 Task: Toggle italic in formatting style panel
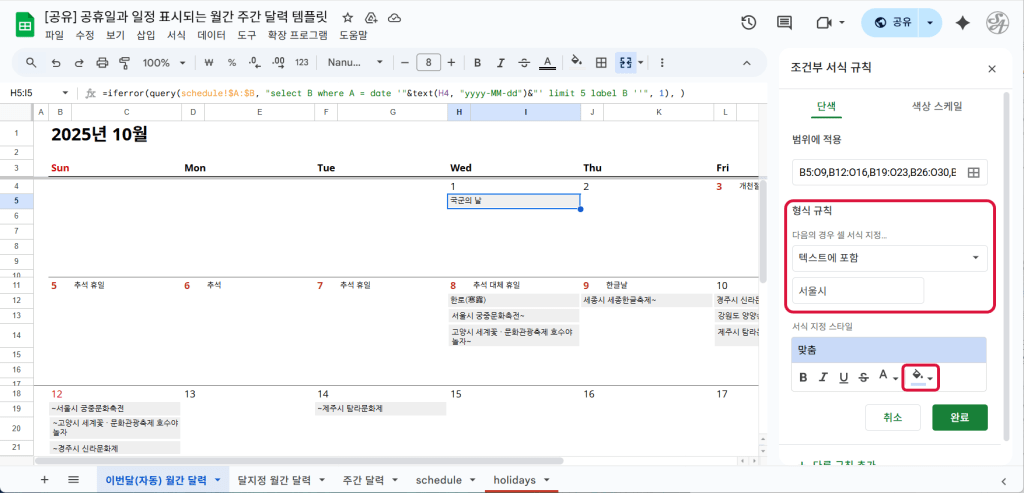[x=823, y=377]
